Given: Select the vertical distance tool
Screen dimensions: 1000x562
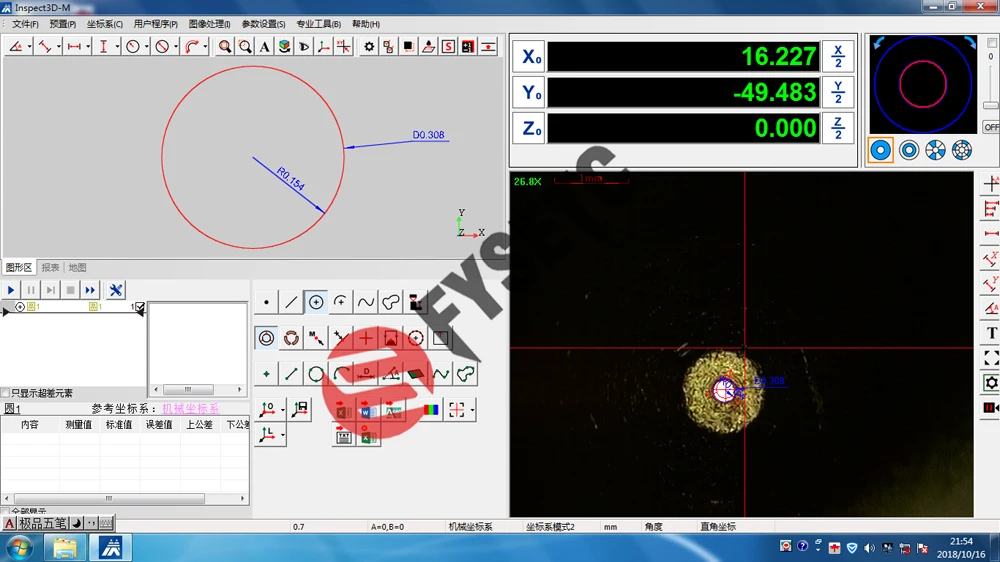Looking at the screenshot, I should point(103,47).
